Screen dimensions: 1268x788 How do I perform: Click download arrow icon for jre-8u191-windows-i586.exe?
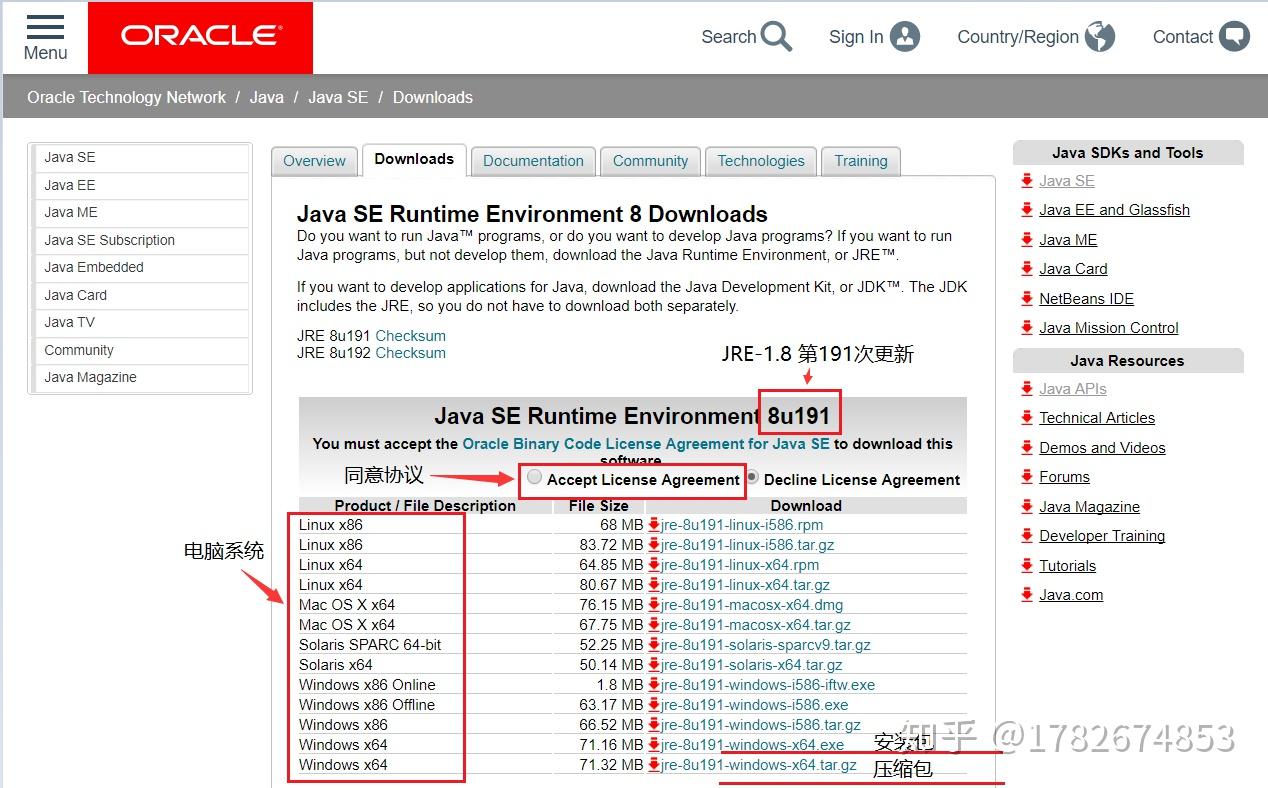tap(654, 705)
